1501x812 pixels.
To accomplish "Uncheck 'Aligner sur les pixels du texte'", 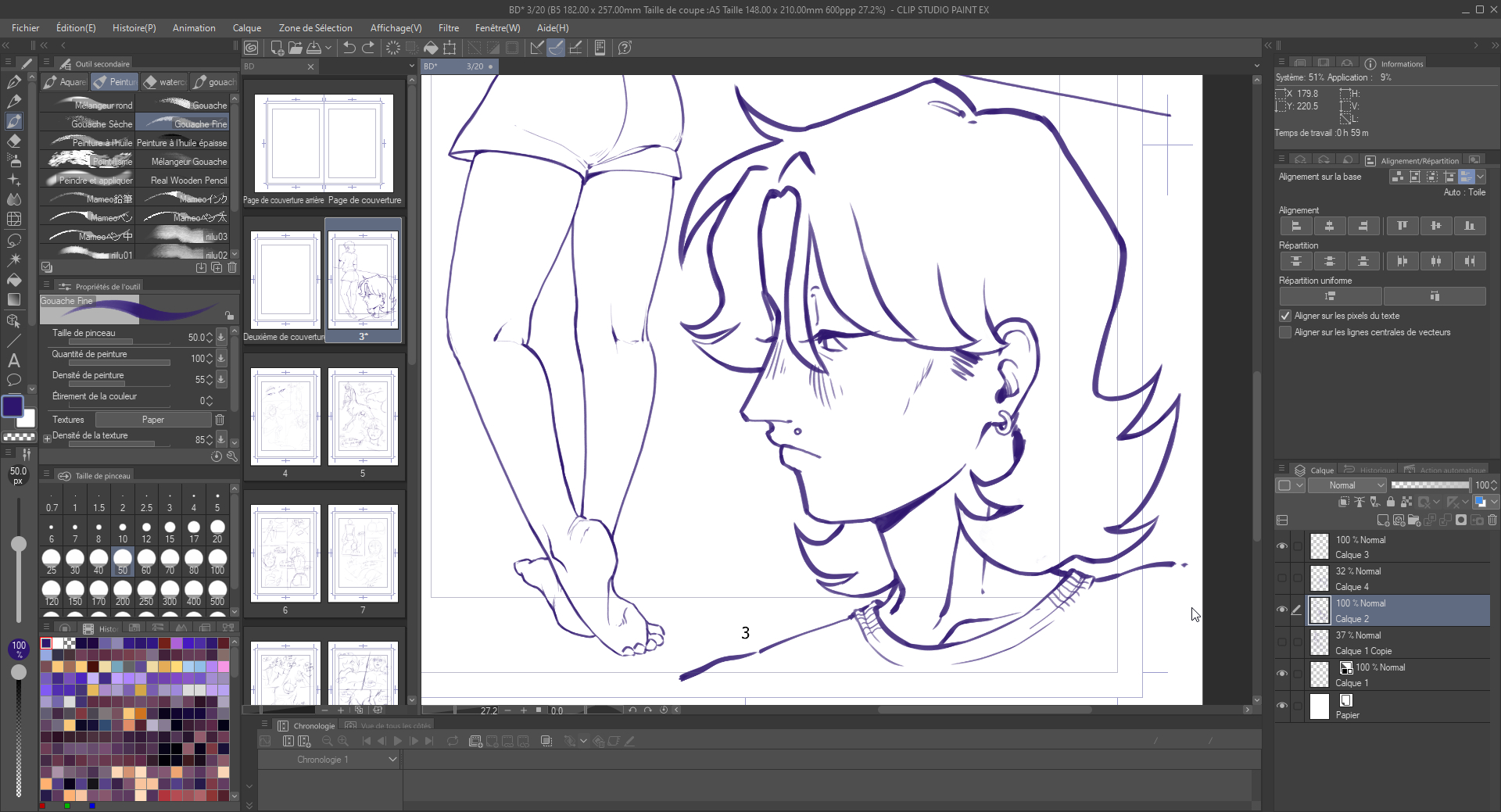I will (1285, 316).
